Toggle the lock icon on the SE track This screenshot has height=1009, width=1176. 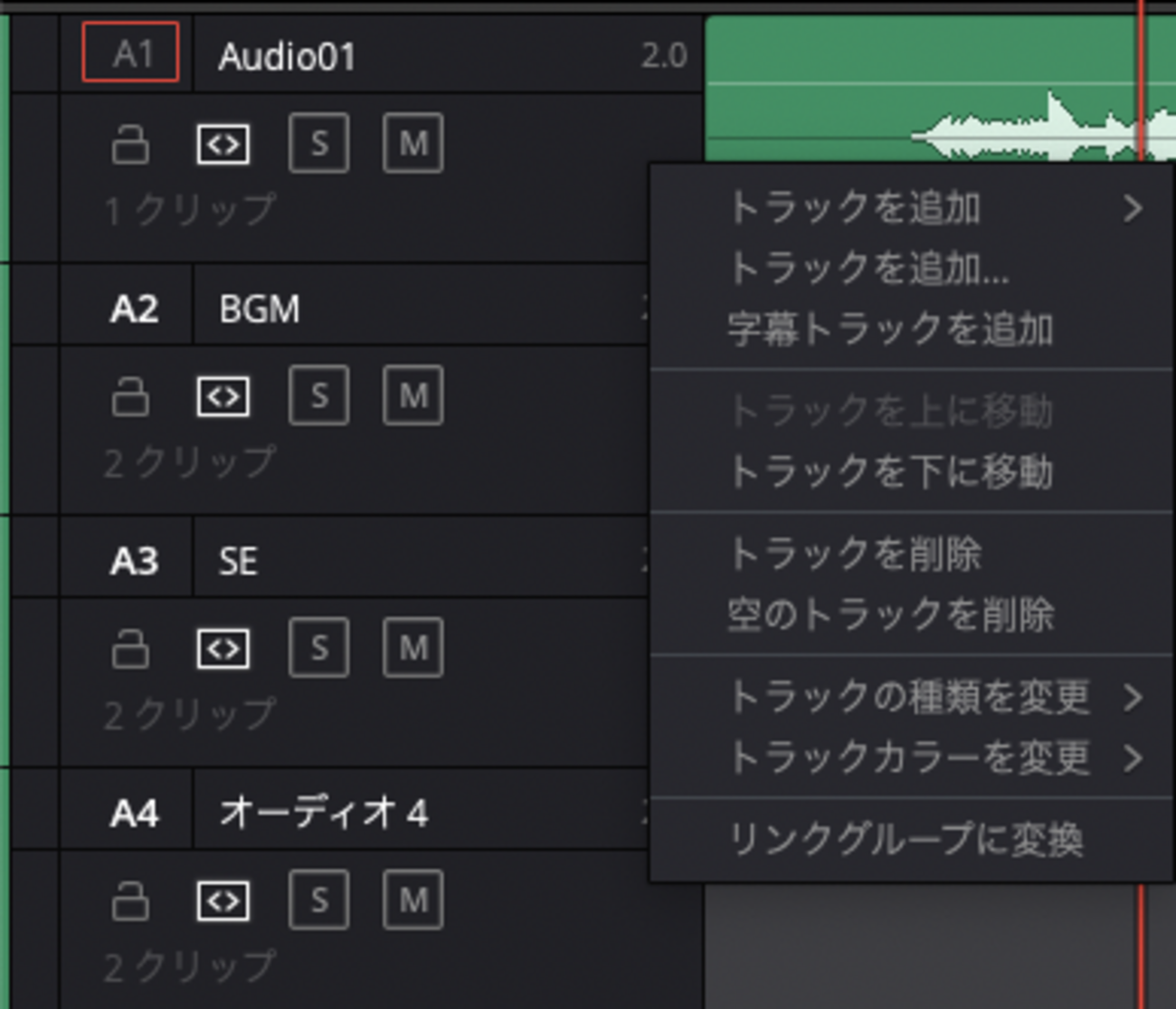(130, 648)
